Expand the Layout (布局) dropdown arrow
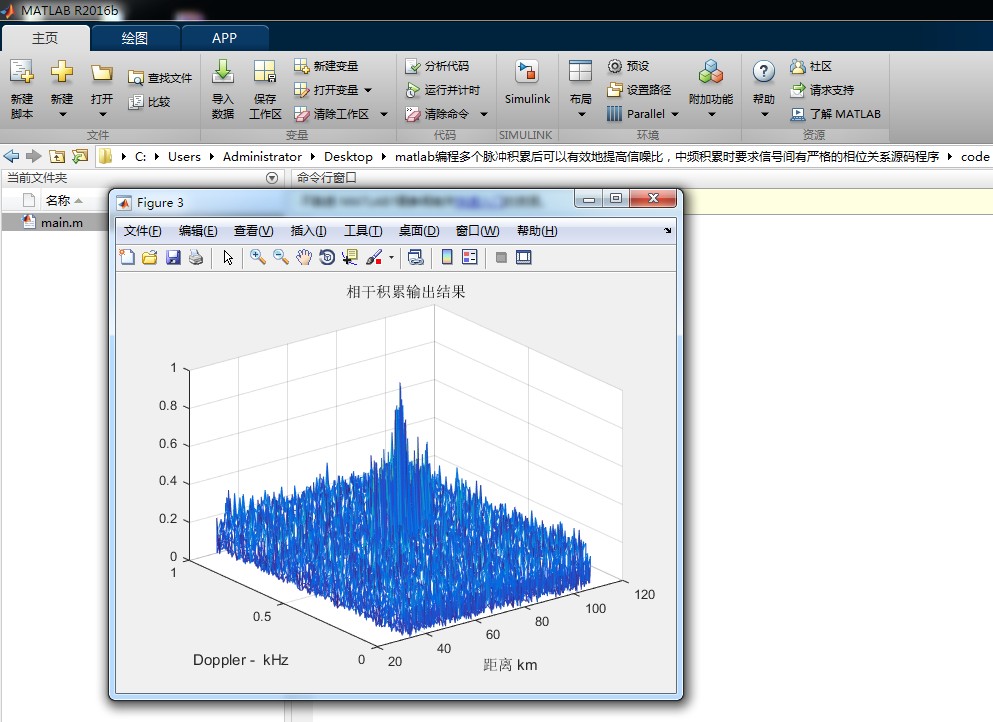Image resolution: width=993 pixels, height=722 pixels. pos(581,115)
